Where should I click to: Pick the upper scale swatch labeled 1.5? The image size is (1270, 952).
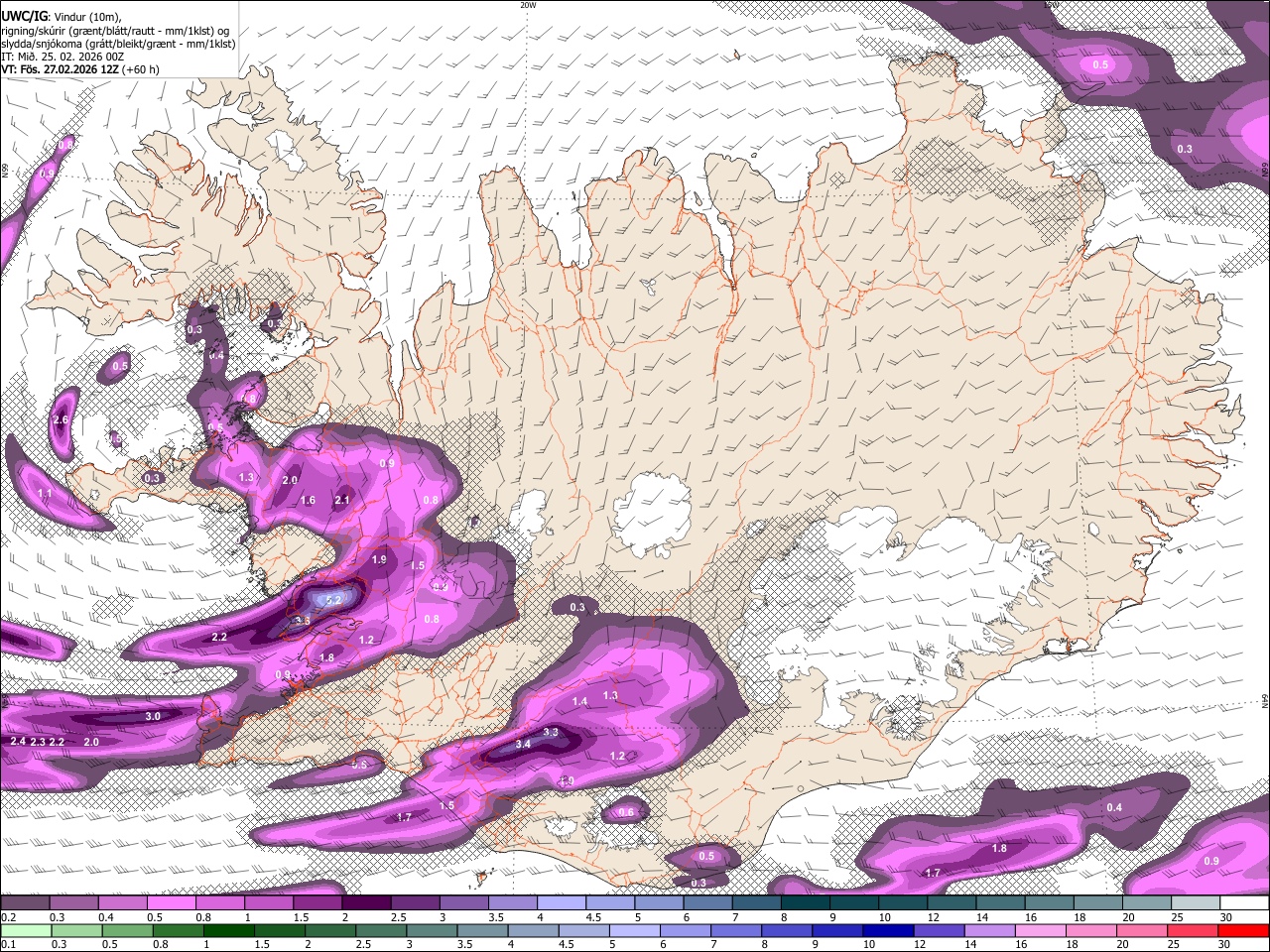317,903
